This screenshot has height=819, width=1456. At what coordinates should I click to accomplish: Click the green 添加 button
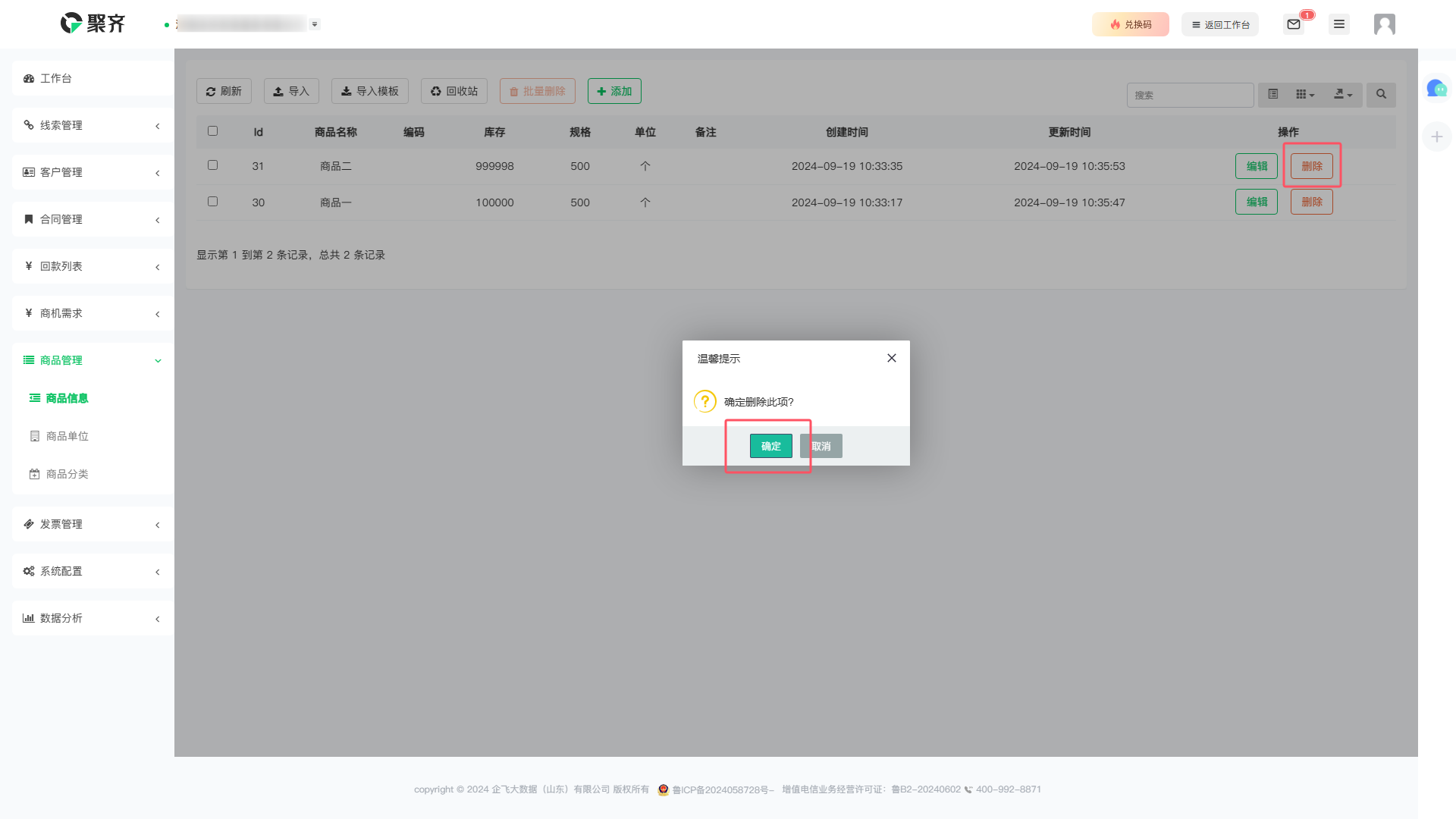point(614,91)
